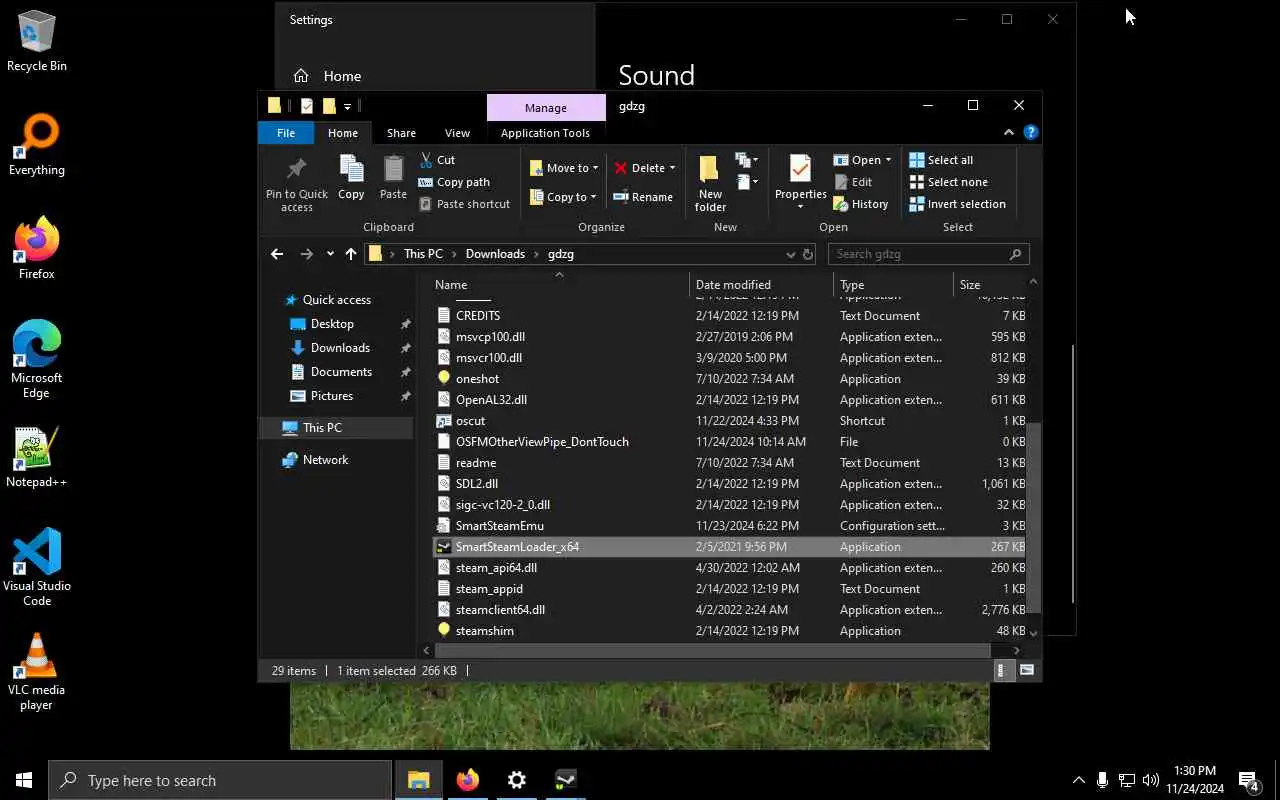
Task: Click Paste shortcut in ribbon
Action: pos(465,204)
